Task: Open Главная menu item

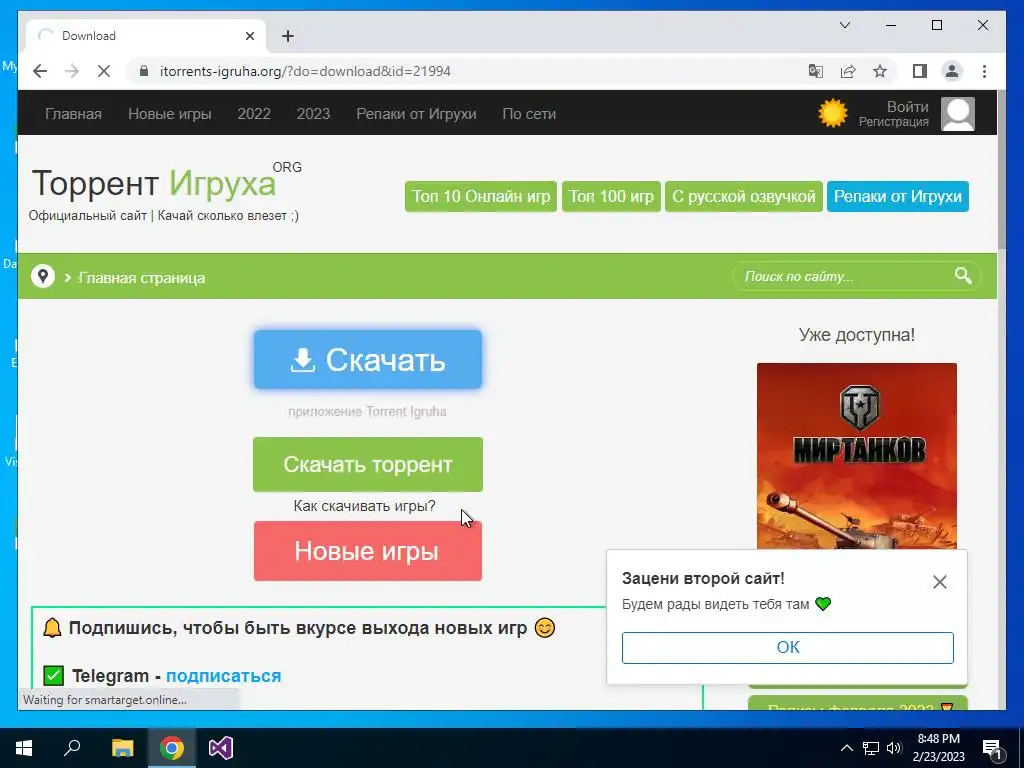Action: (x=73, y=114)
